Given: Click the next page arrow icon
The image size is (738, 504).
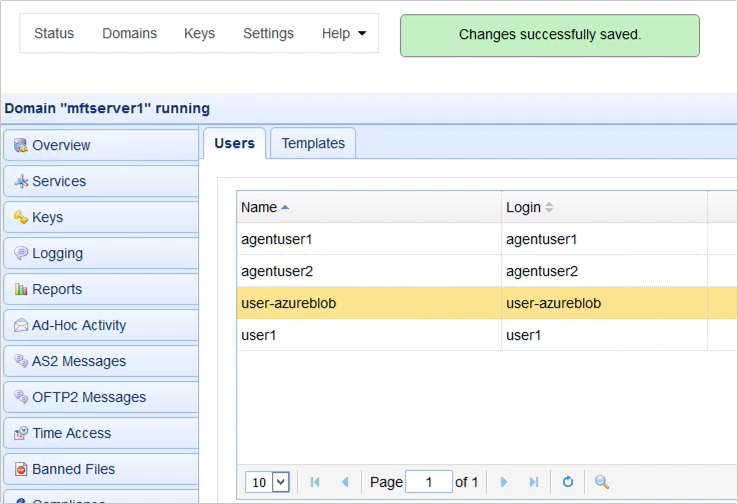Looking at the screenshot, I should 504,482.
